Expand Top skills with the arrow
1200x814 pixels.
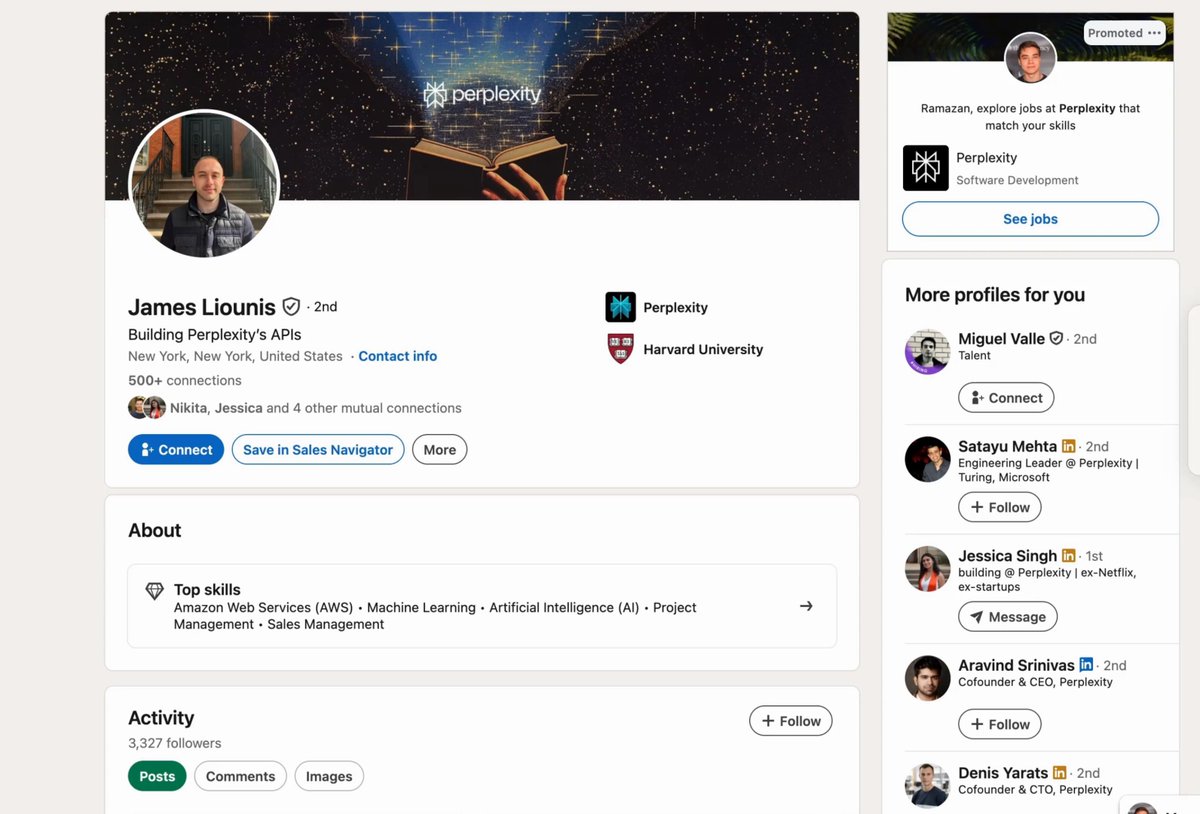coord(806,606)
